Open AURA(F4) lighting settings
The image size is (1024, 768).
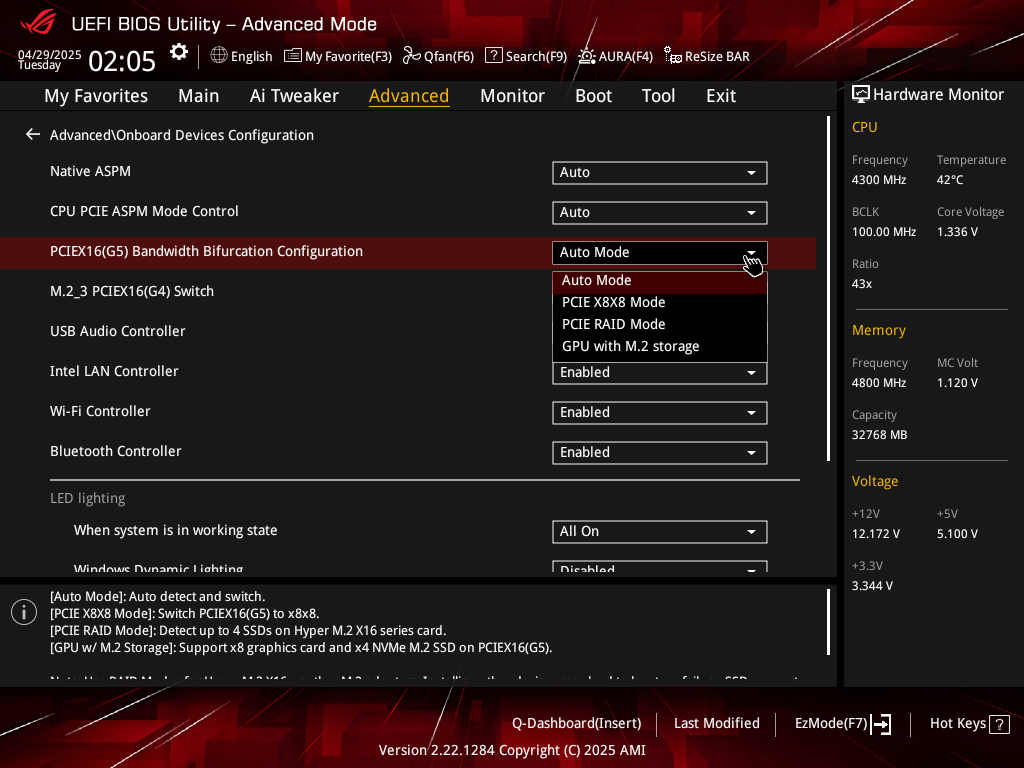point(615,56)
